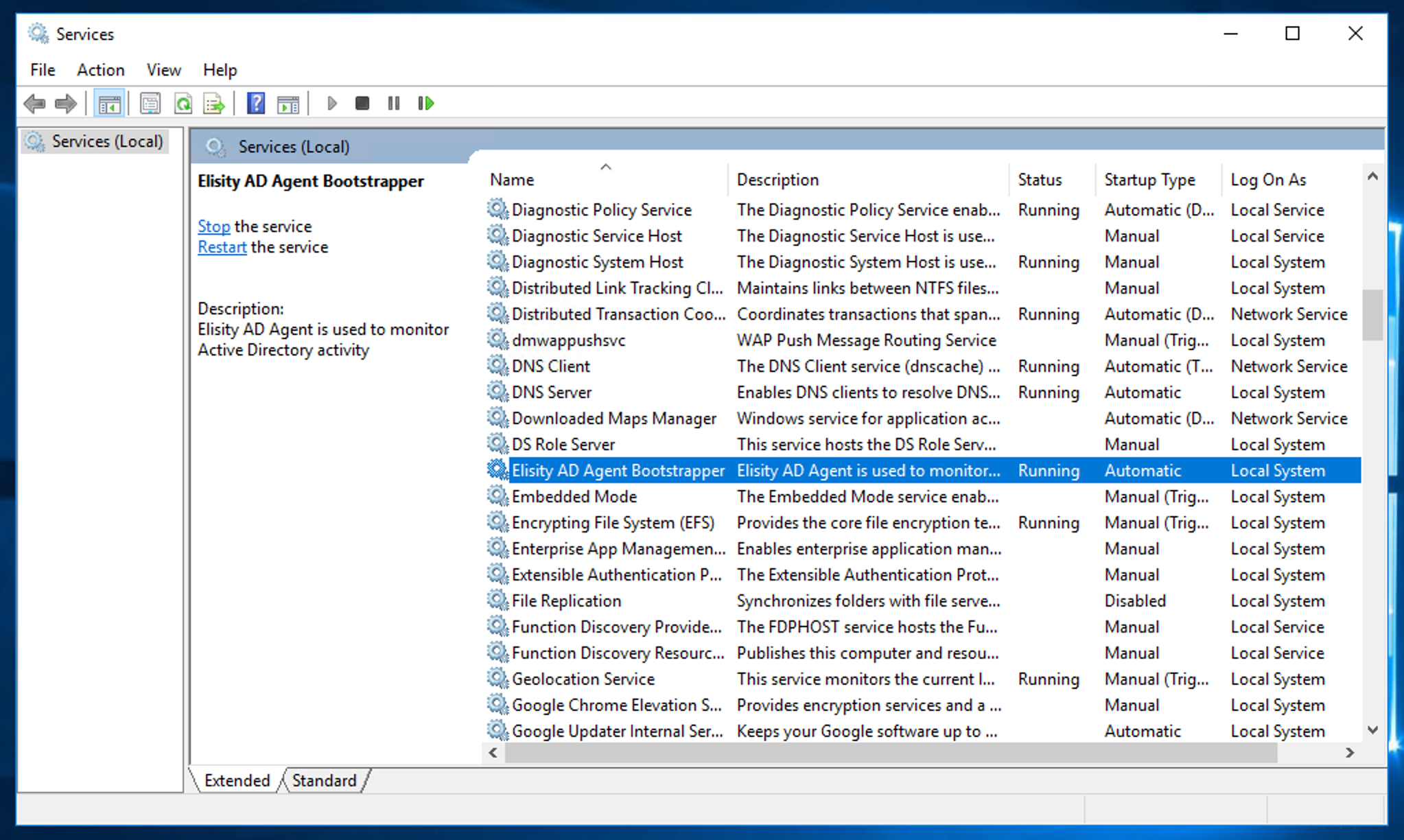The height and width of the screenshot is (840, 1404).
Task: Click the vertical scrollbar up arrow
Action: coord(1372,176)
